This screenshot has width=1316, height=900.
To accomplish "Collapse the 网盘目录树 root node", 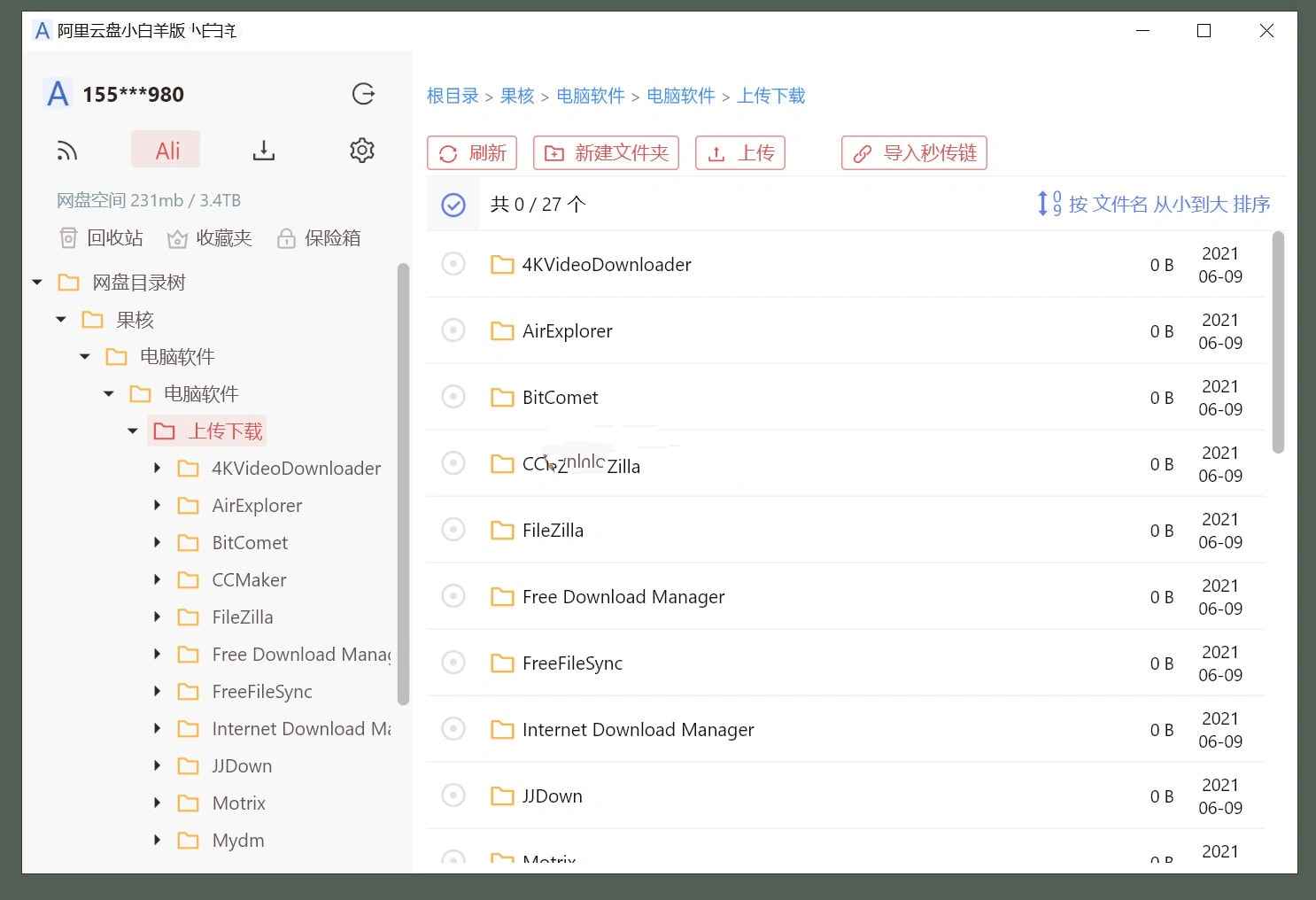I will click(37, 281).
